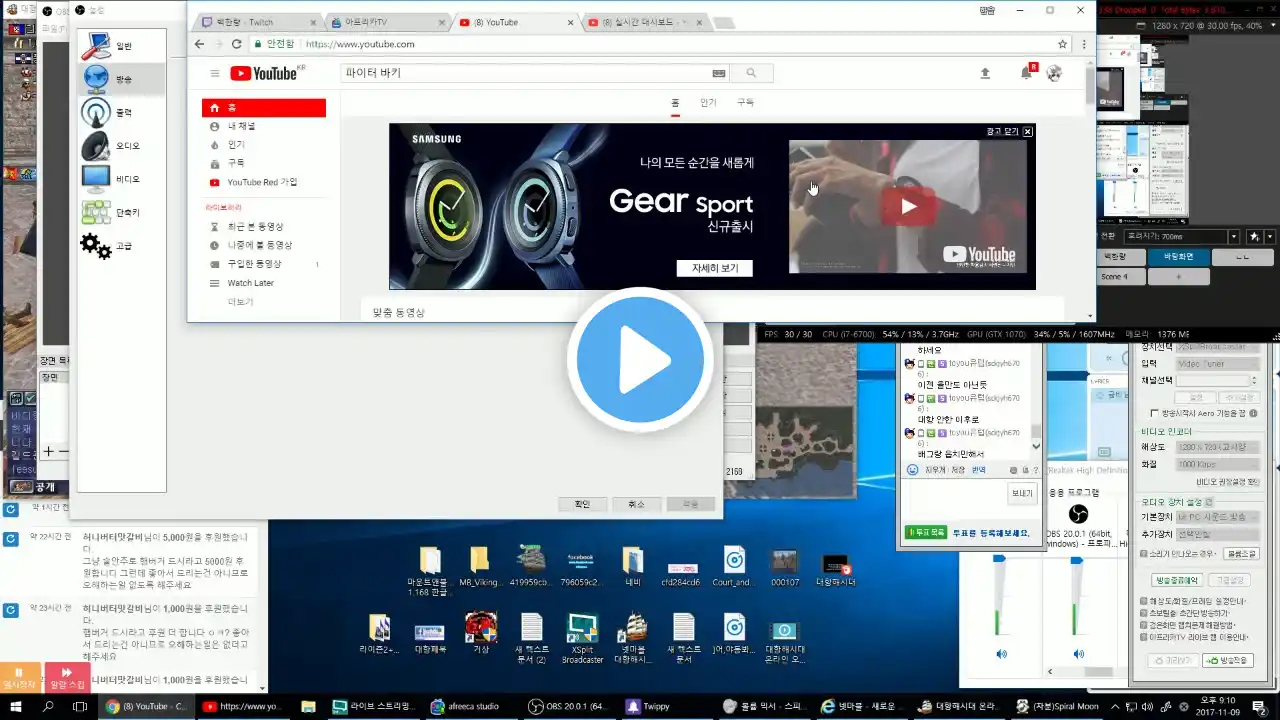This screenshot has height=720, width=1280.
Task: Open the input (입력) Video Tuner dropdown
Action: [1217, 364]
